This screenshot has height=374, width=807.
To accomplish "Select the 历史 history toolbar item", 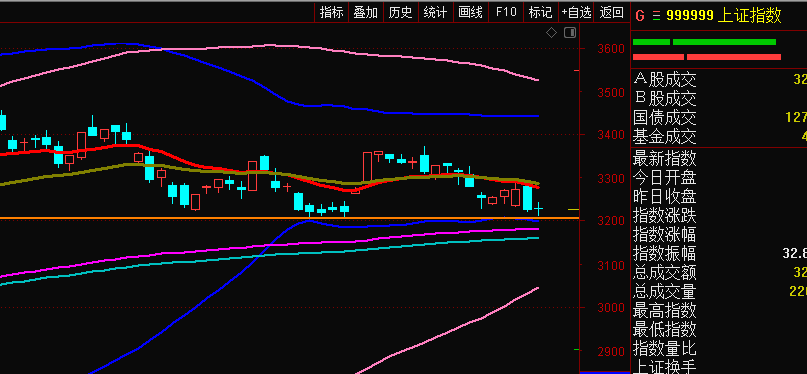I will [401, 13].
